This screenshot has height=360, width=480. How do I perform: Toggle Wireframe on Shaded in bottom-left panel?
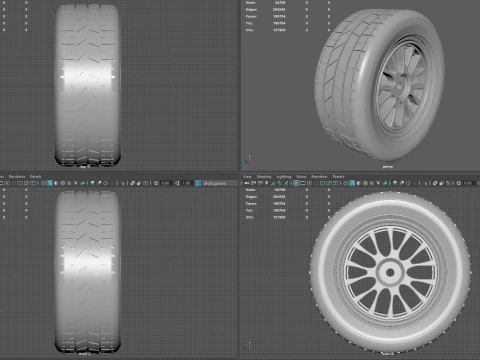pos(63,183)
